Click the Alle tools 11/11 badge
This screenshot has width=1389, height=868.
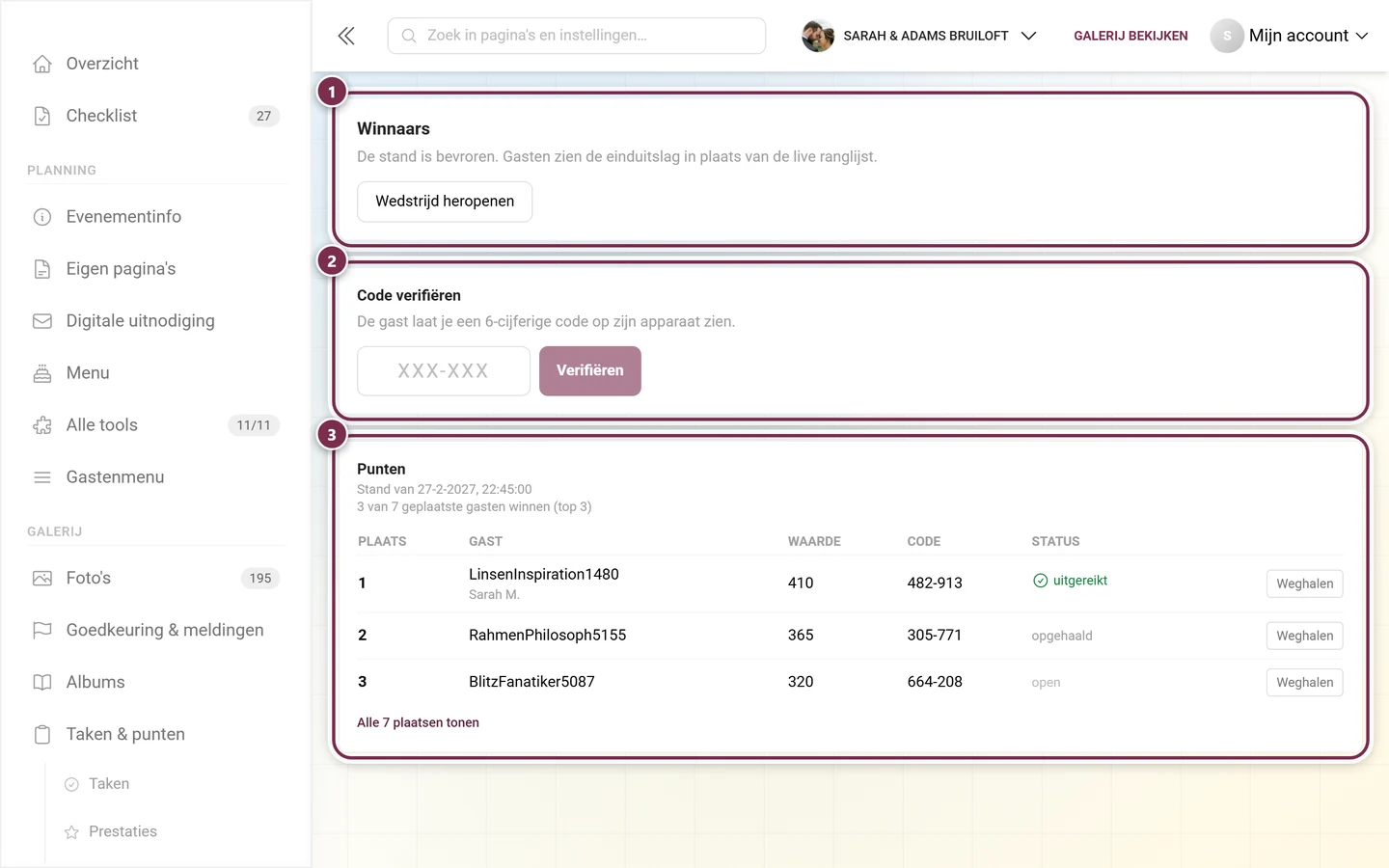(x=254, y=425)
